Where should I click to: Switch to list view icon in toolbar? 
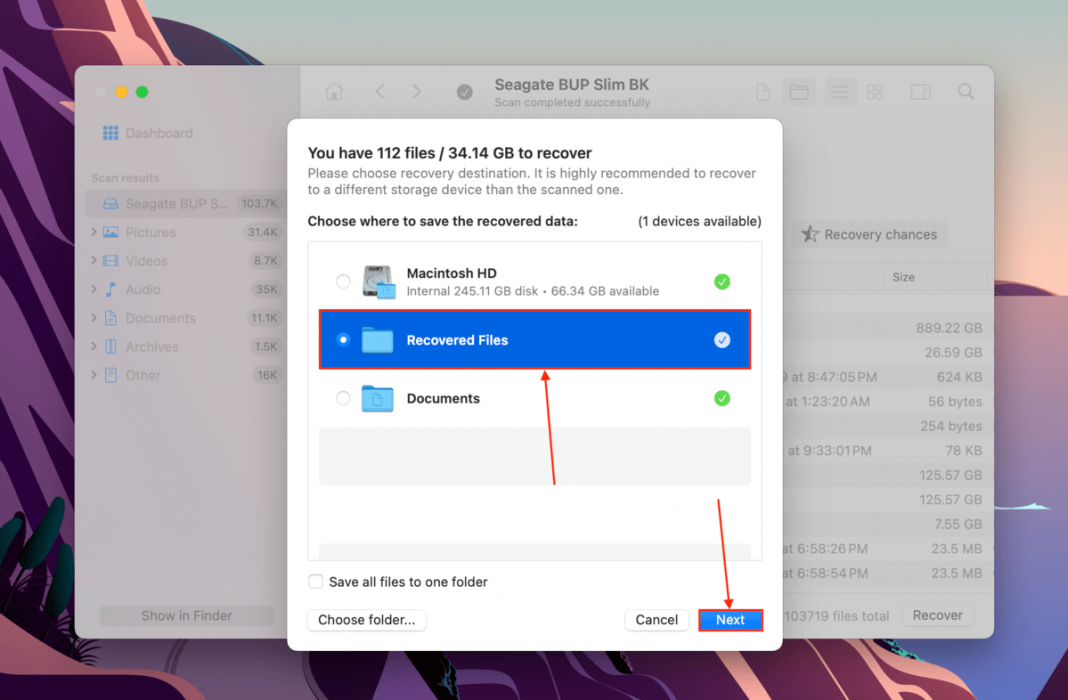click(840, 91)
